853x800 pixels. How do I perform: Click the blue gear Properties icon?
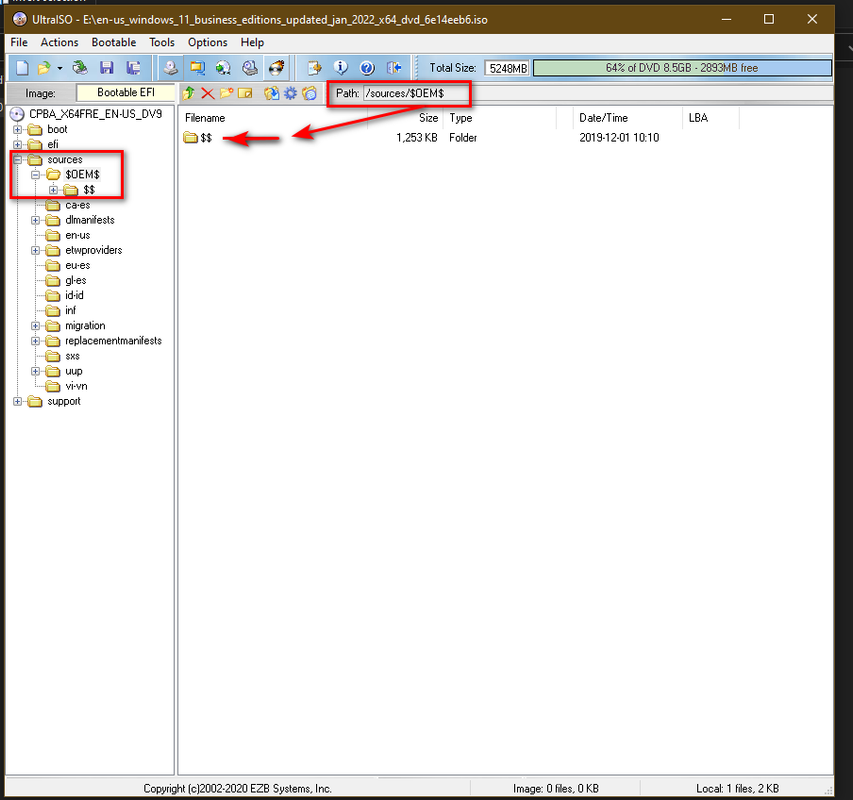click(x=290, y=94)
